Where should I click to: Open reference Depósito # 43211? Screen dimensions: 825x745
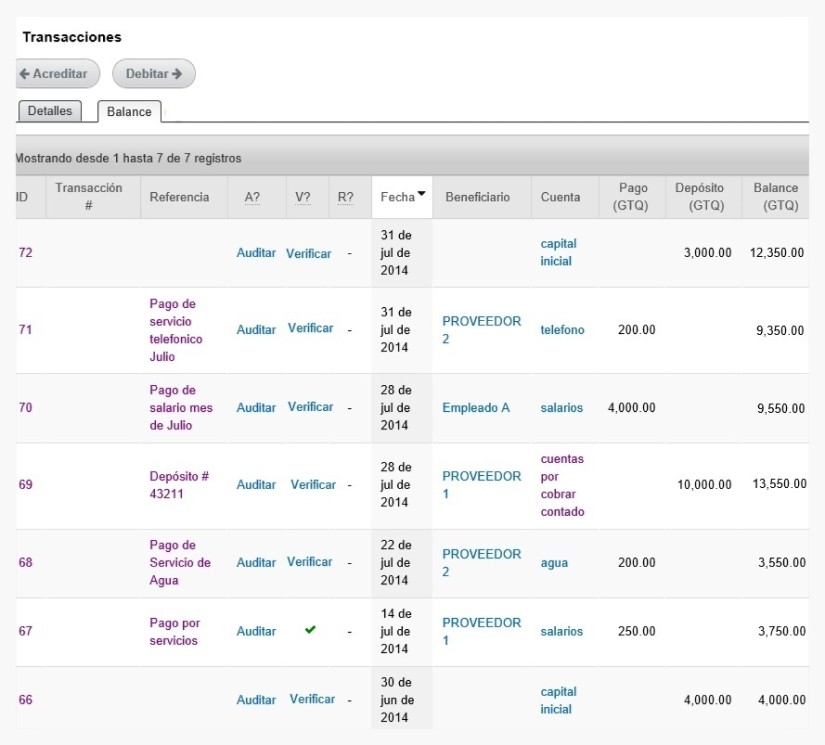point(179,485)
